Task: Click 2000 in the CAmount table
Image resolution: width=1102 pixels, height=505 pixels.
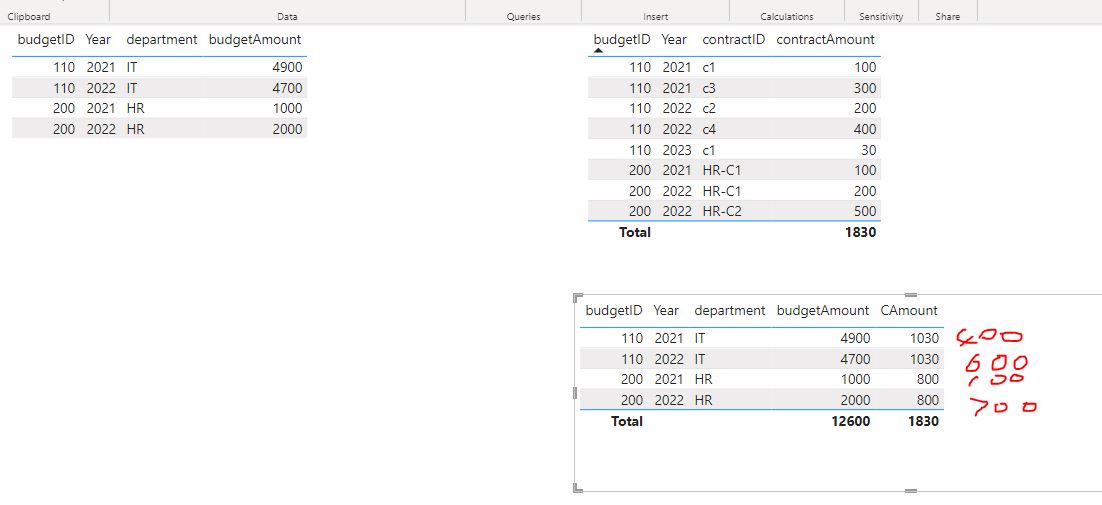Action: point(855,400)
